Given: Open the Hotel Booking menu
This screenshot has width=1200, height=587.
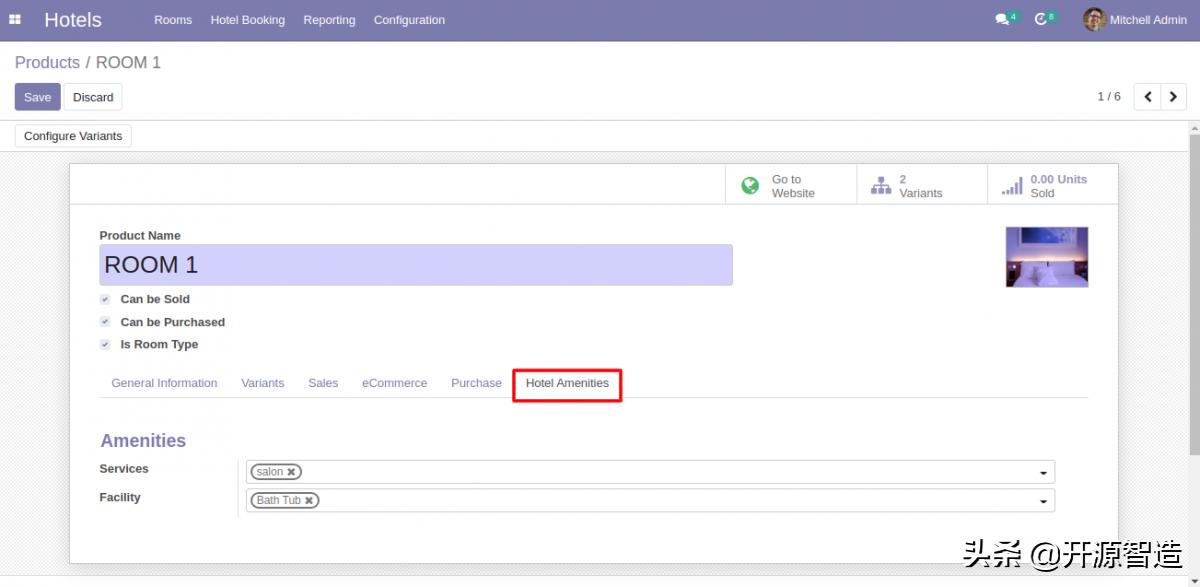Looking at the screenshot, I should [x=247, y=20].
